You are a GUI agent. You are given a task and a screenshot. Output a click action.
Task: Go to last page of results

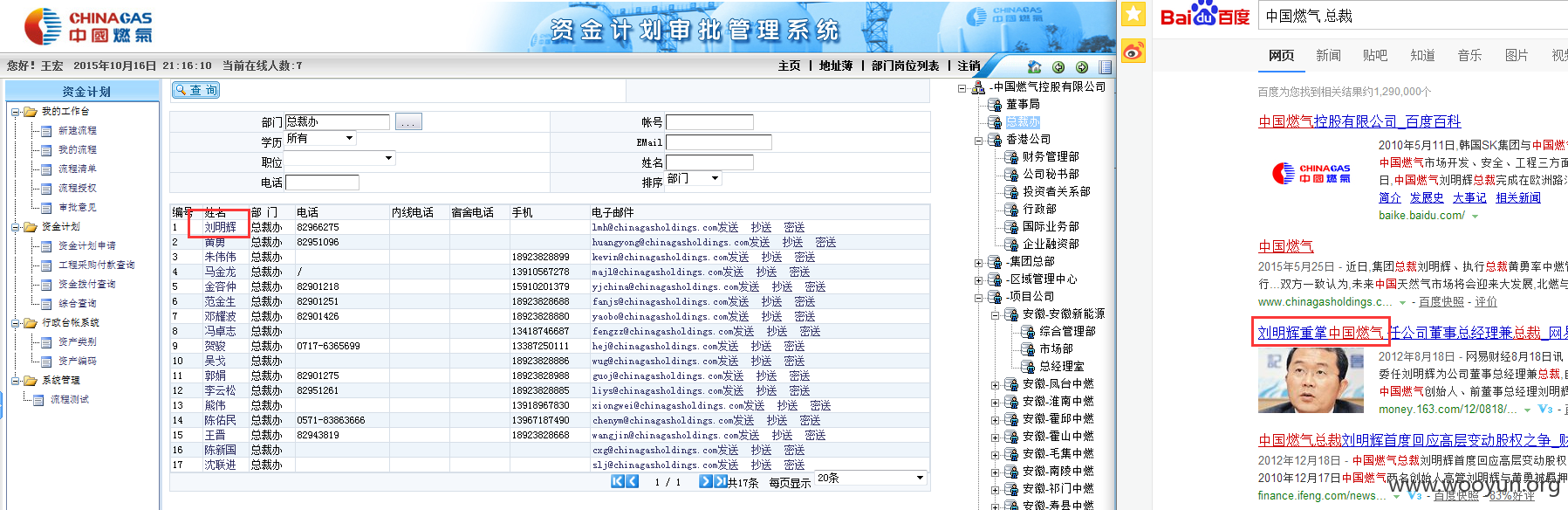[720, 481]
